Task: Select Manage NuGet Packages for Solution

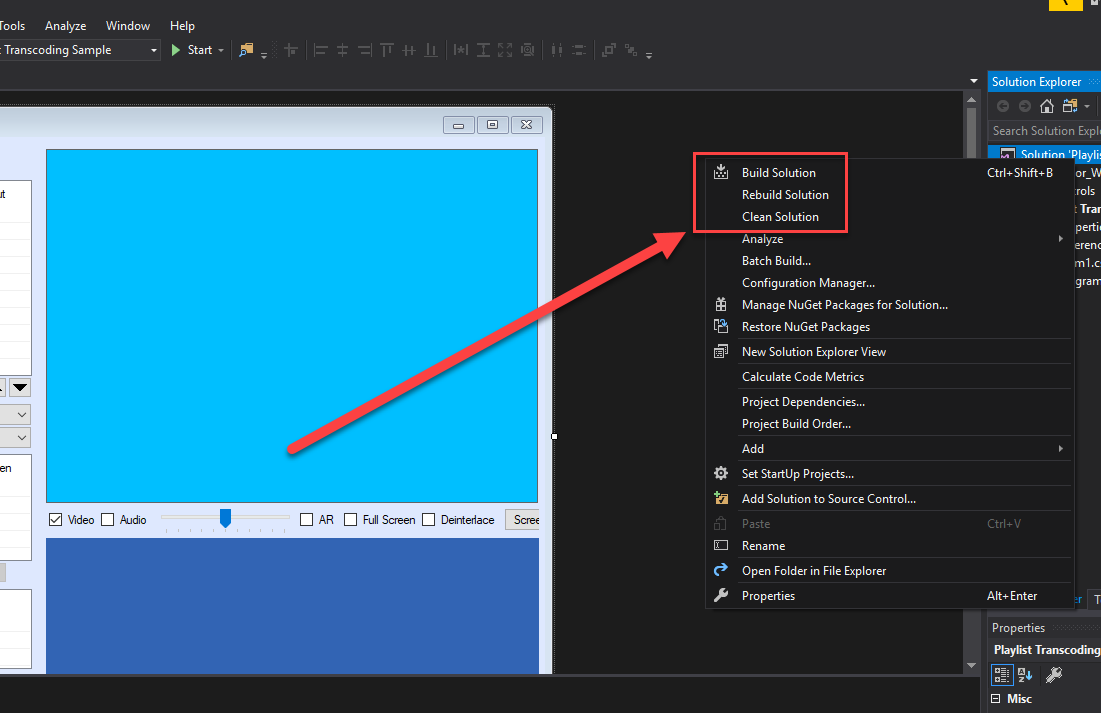Action: coord(890,305)
